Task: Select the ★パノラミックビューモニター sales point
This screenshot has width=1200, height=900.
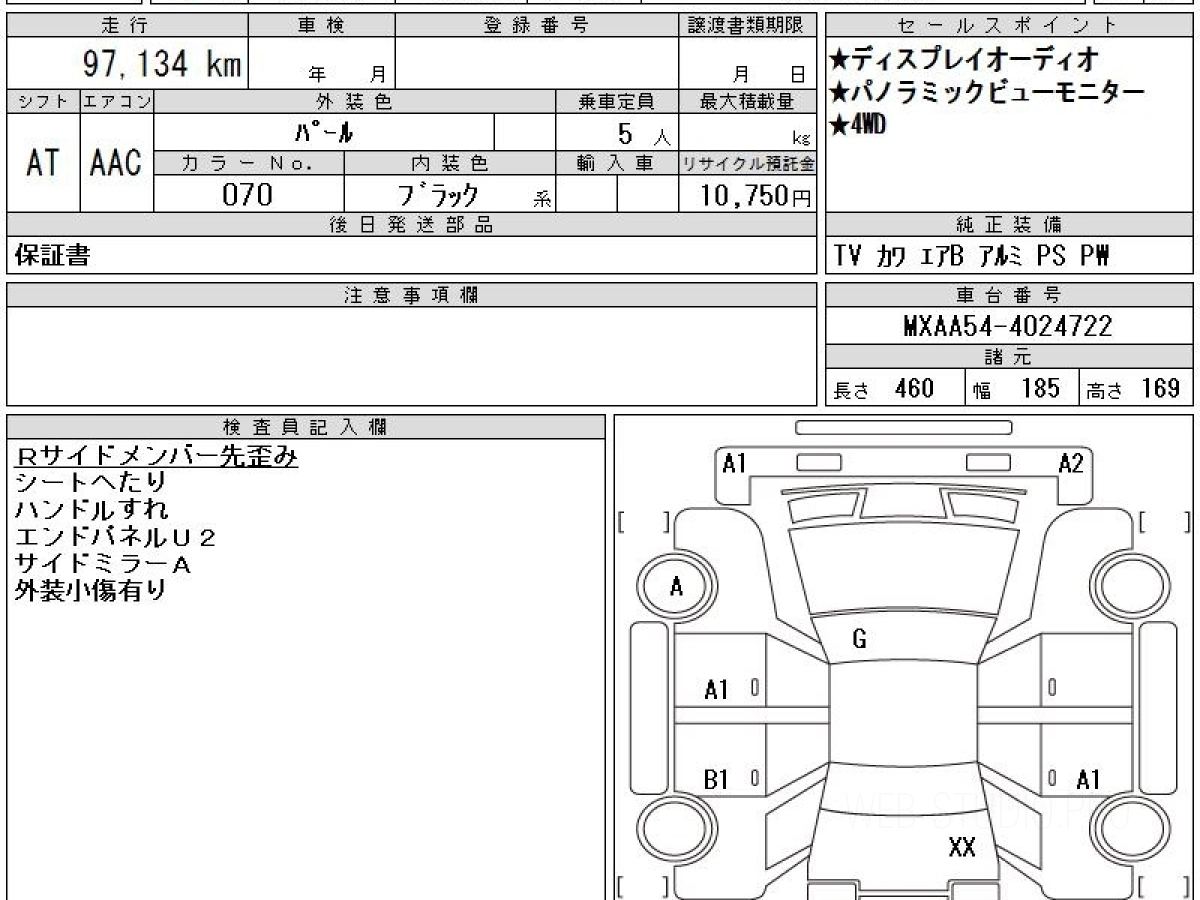Action: click(987, 93)
